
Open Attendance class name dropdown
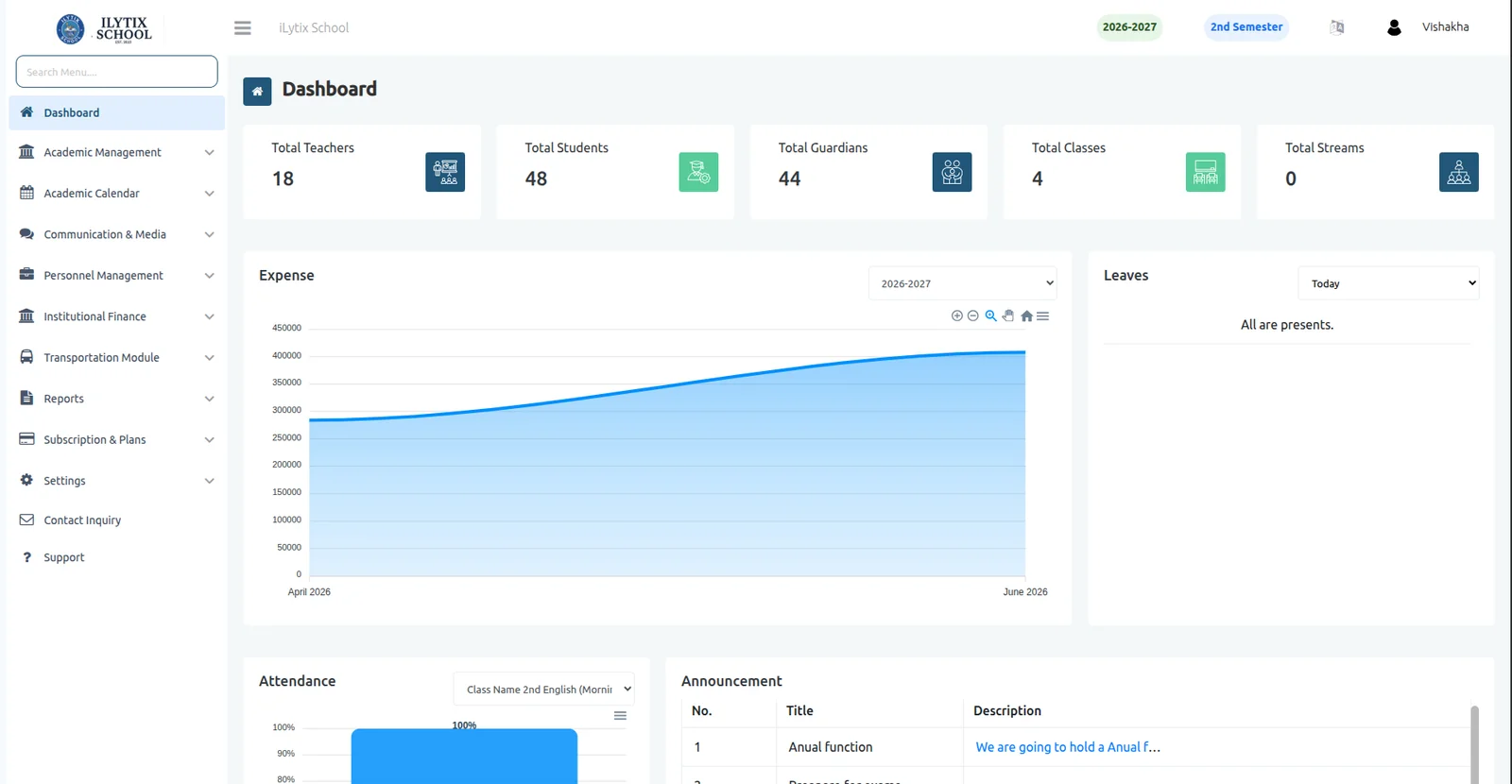543,689
